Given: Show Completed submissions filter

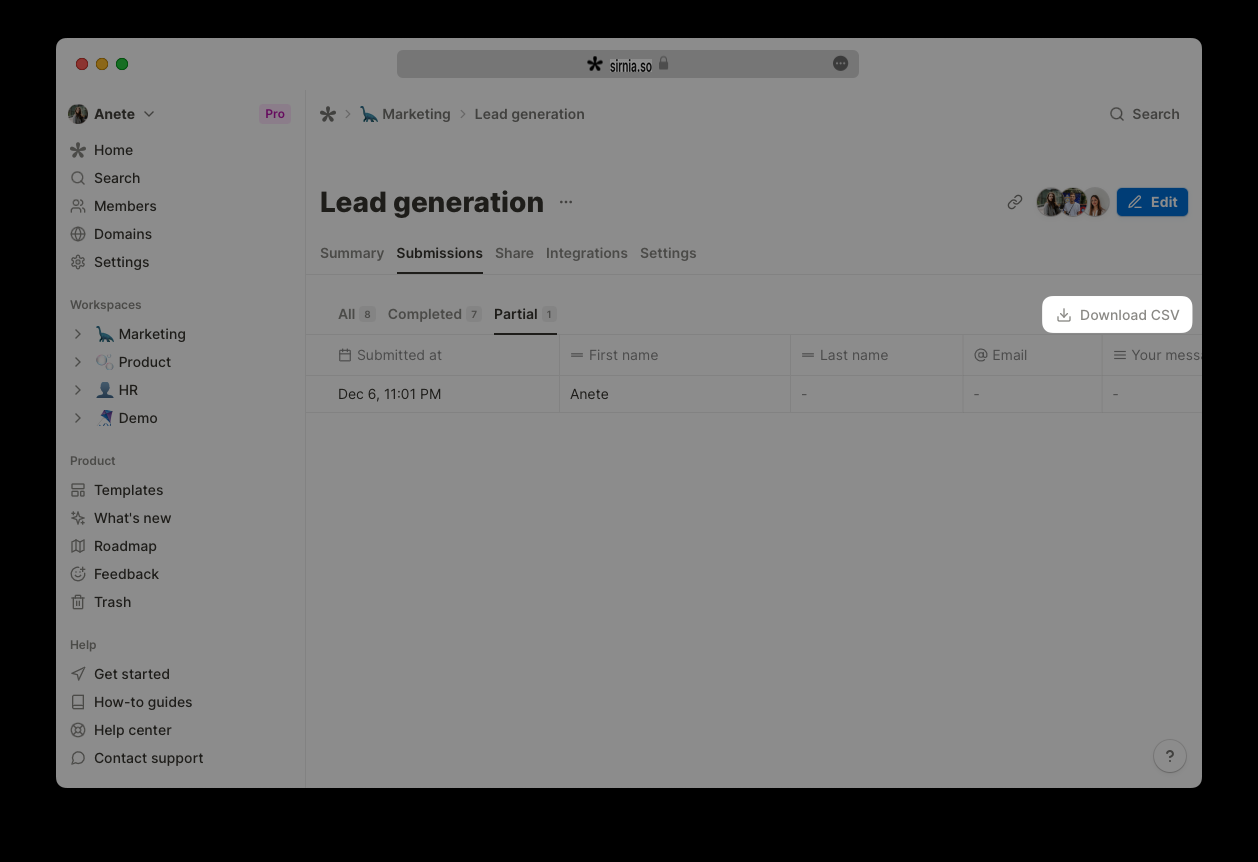Looking at the screenshot, I should [434, 314].
